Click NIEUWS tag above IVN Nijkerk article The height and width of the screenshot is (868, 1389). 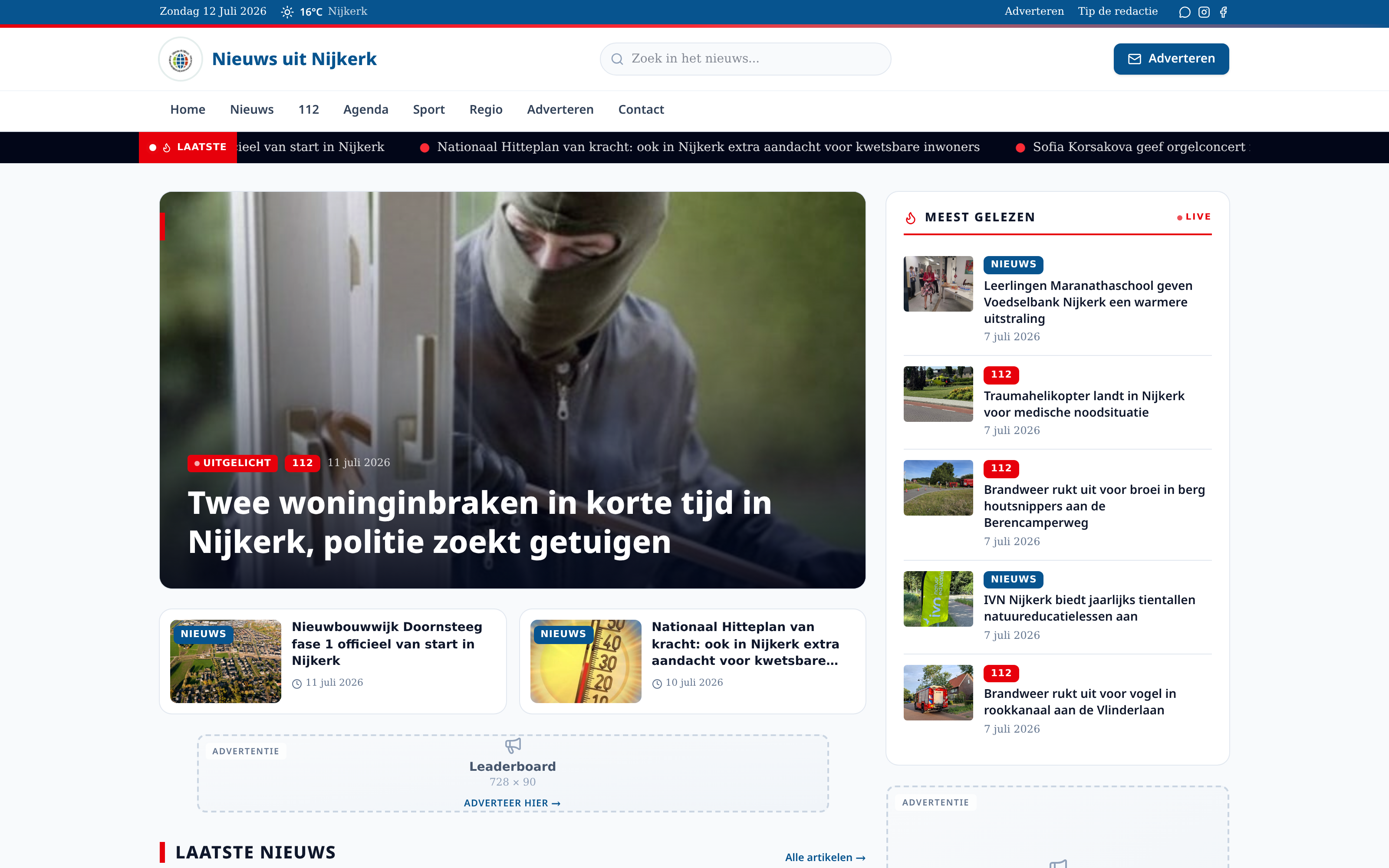click(x=1013, y=580)
